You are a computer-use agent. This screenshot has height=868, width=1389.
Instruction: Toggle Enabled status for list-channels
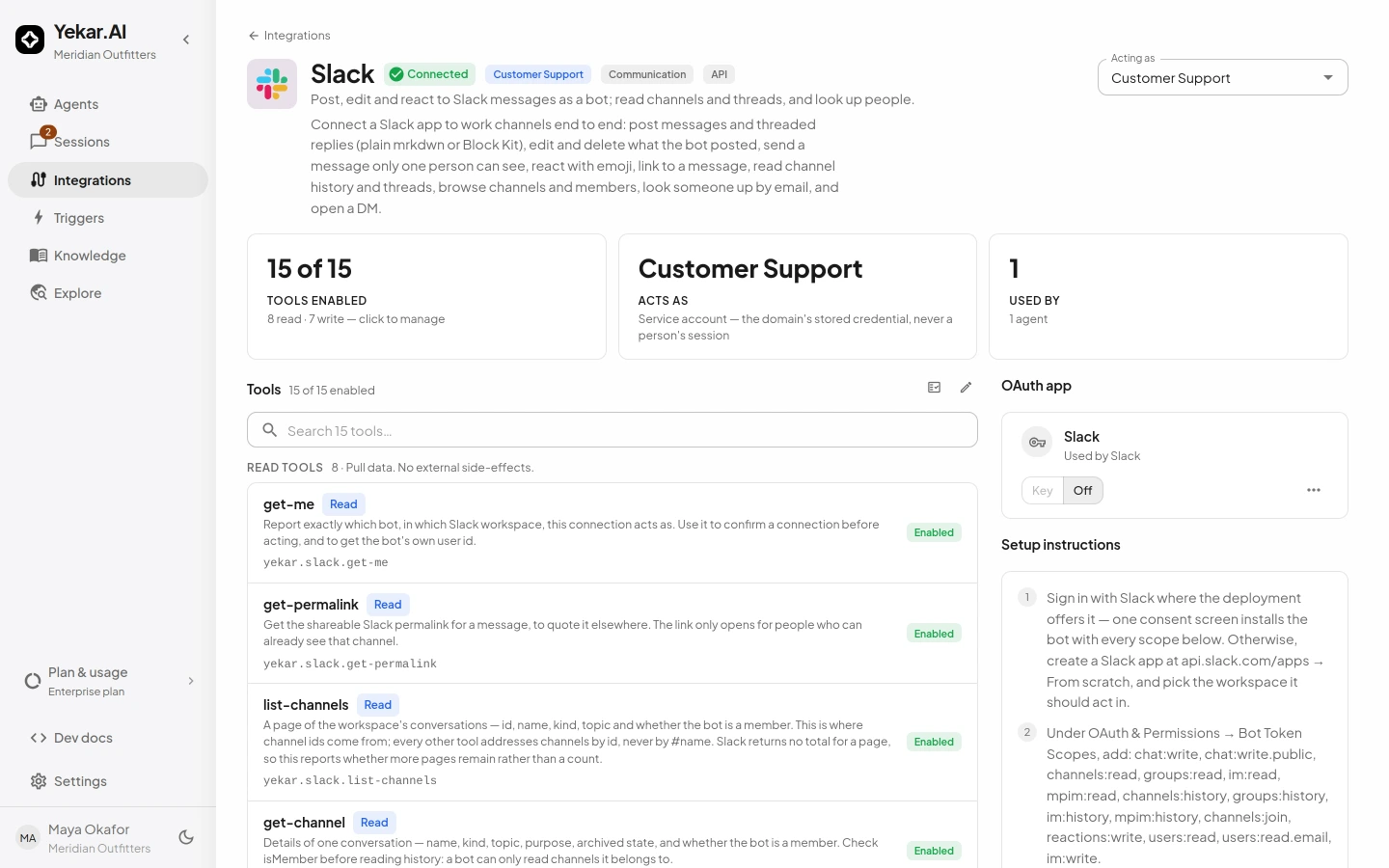coord(934,742)
